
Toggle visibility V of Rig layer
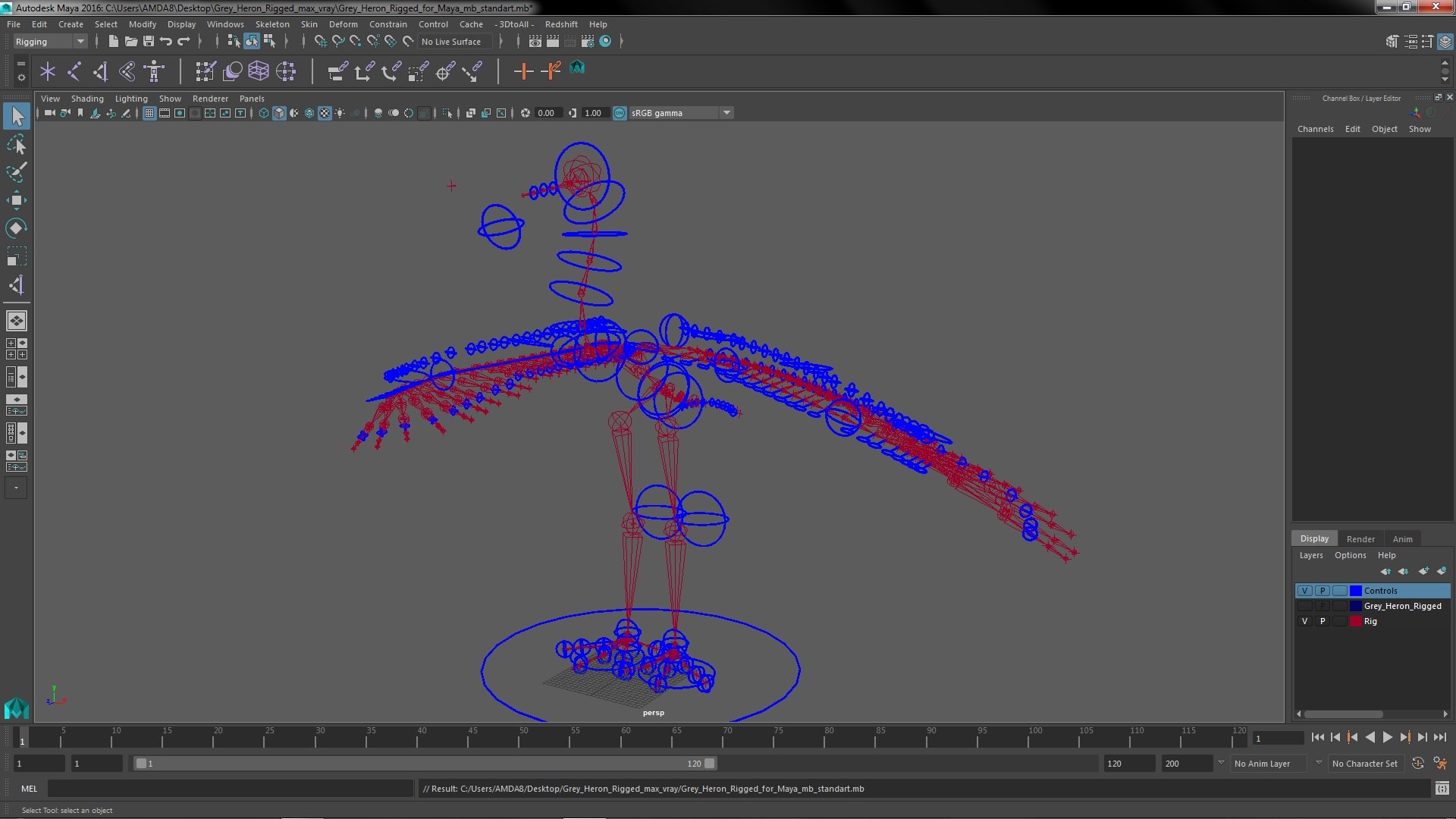[x=1304, y=621]
